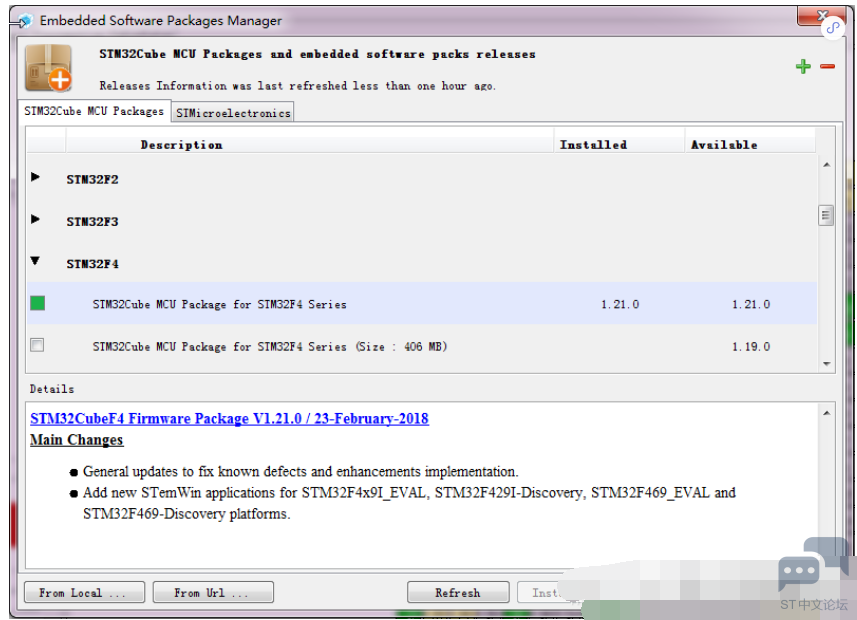Click the From Local button
This screenshot has height=620, width=857.
[x=85, y=593]
